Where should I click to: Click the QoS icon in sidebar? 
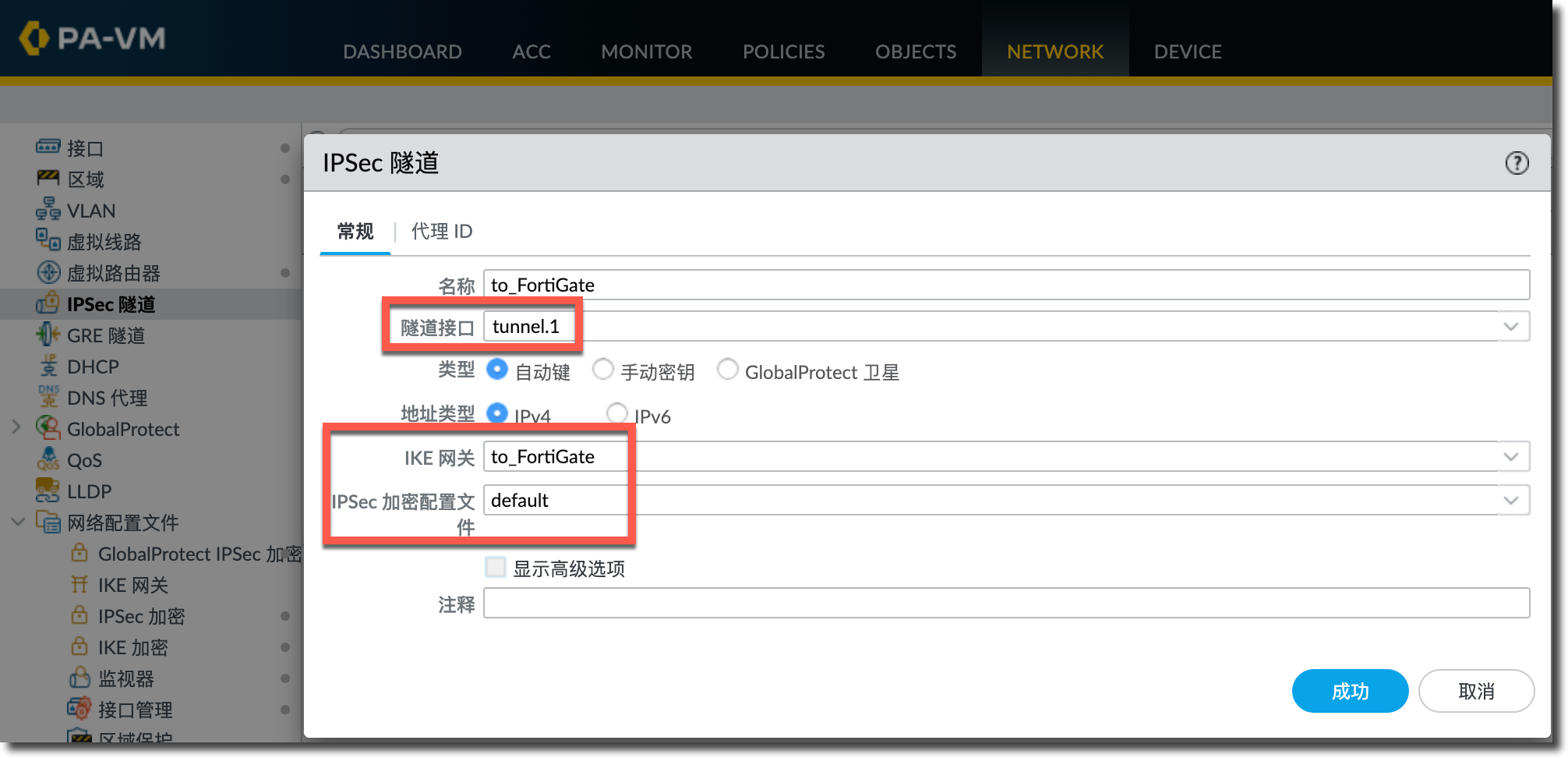pyautogui.click(x=48, y=459)
